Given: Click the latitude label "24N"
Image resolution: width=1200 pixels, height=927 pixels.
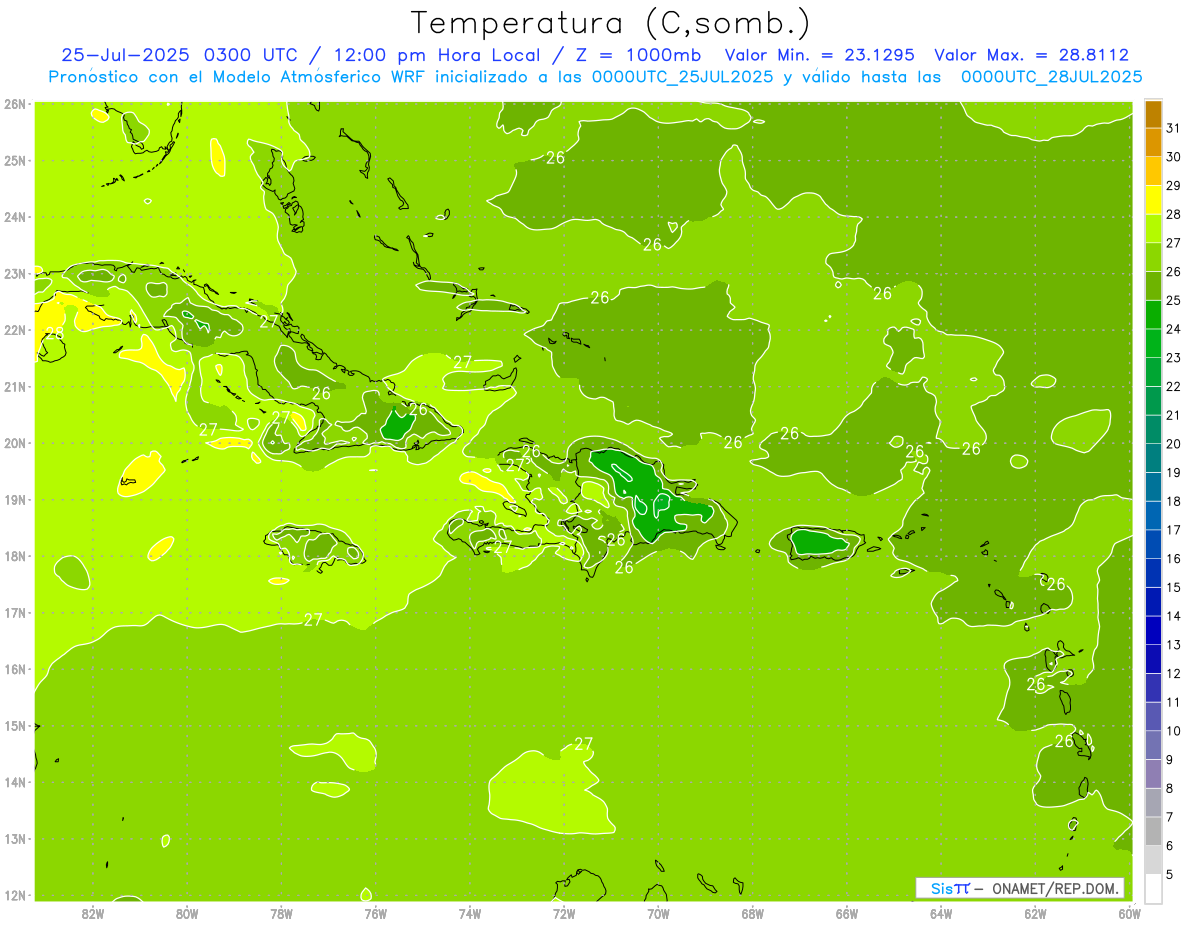Looking at the screenshot, I should click(x=15, y=217).
